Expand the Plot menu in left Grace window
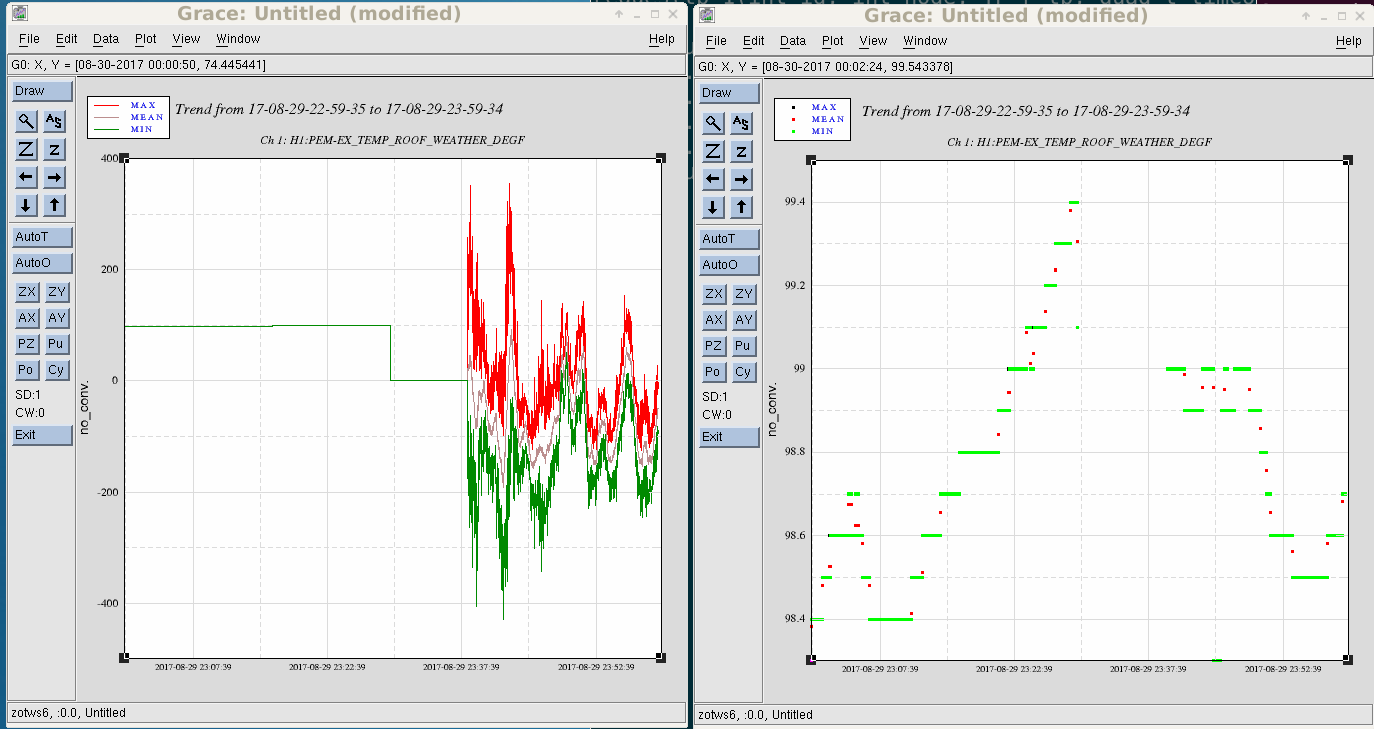Image resolution: width=1374 pixels, height=729 pixels. point(146,39)
